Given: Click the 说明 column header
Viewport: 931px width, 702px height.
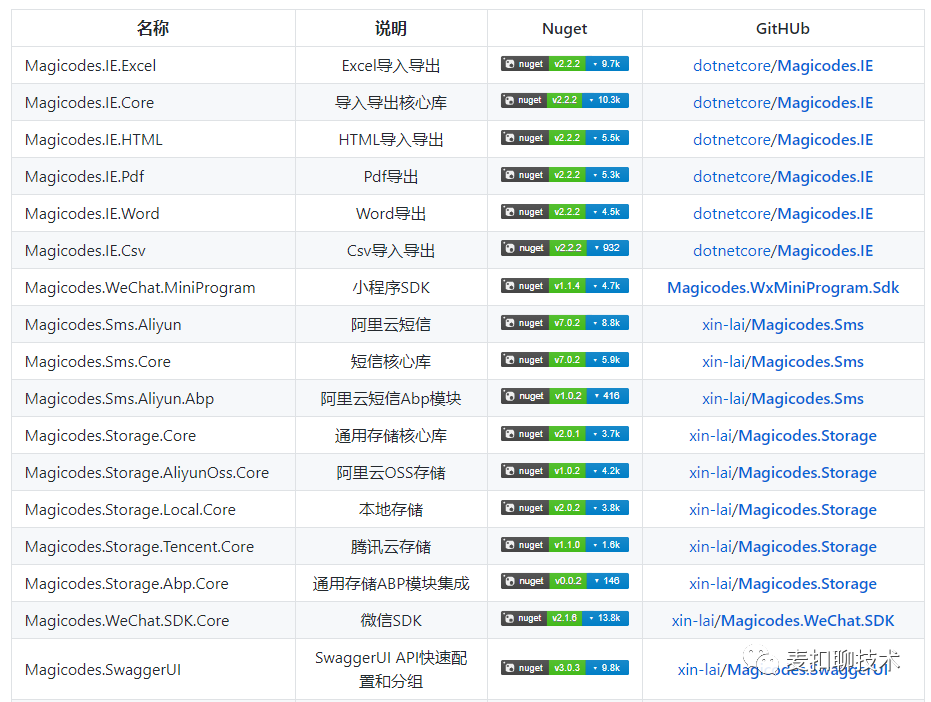Looking at the screenshot, I should (391, 28).
